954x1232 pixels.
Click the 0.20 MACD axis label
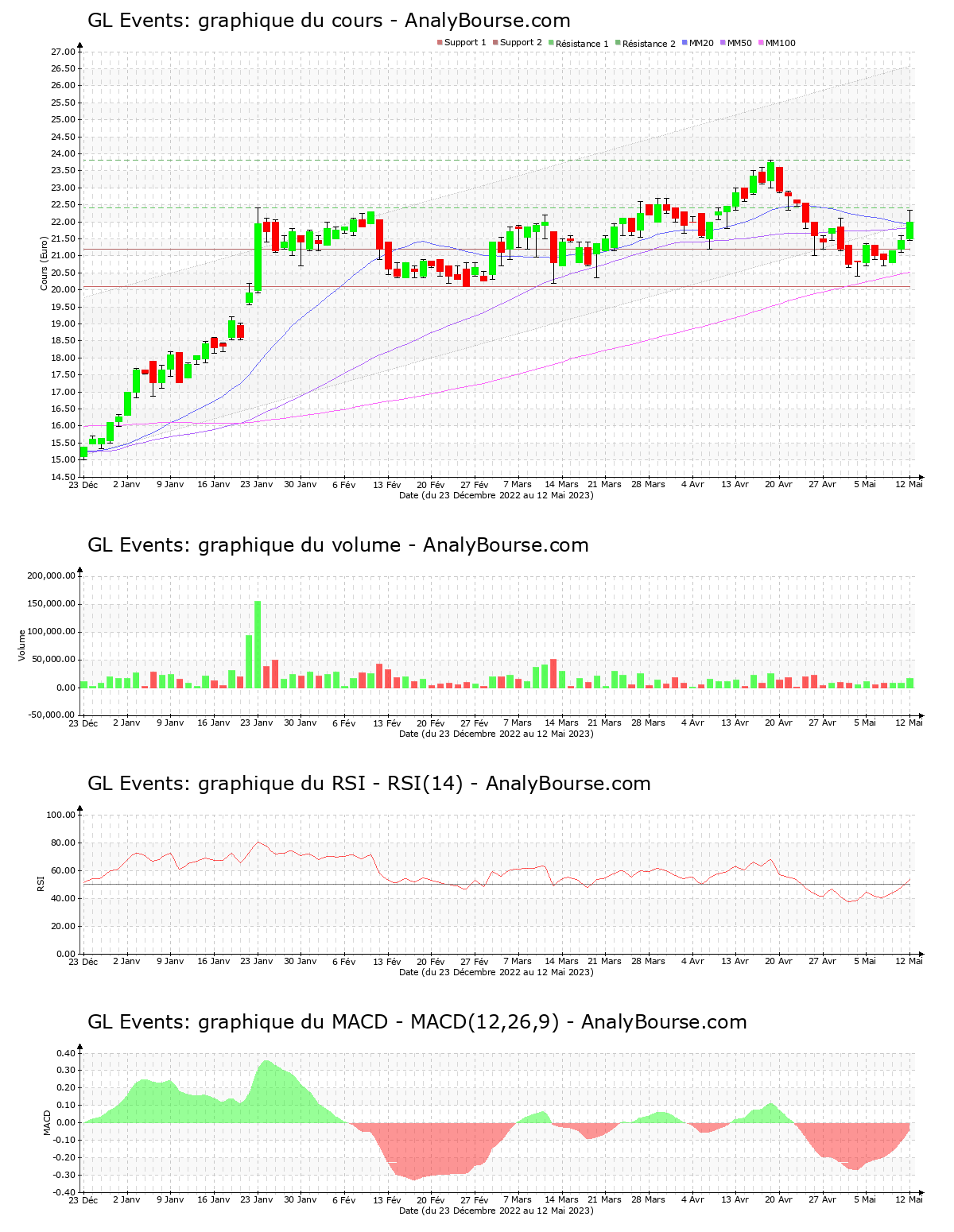pyautogui.click(x=66, y=1088)
